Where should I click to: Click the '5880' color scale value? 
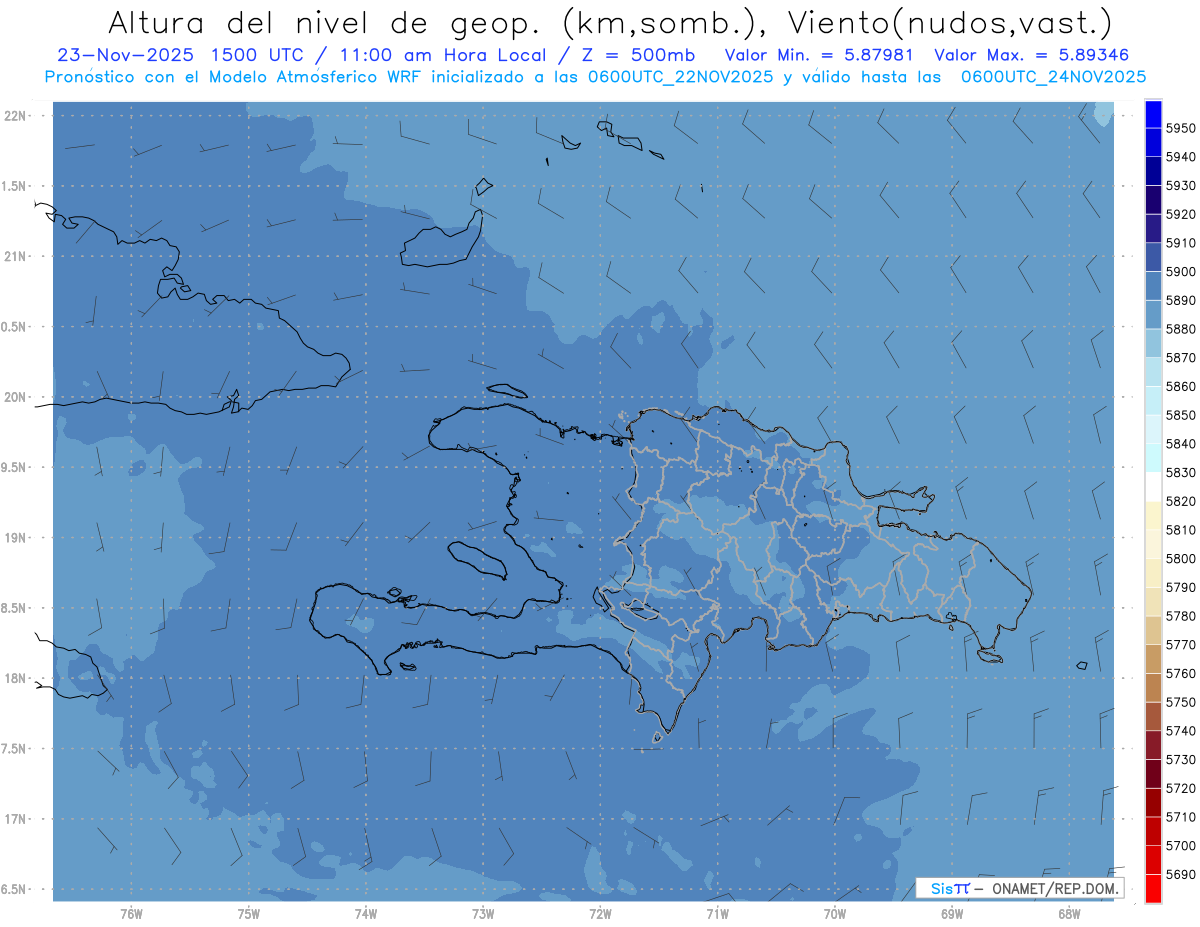coord(1180,329)
